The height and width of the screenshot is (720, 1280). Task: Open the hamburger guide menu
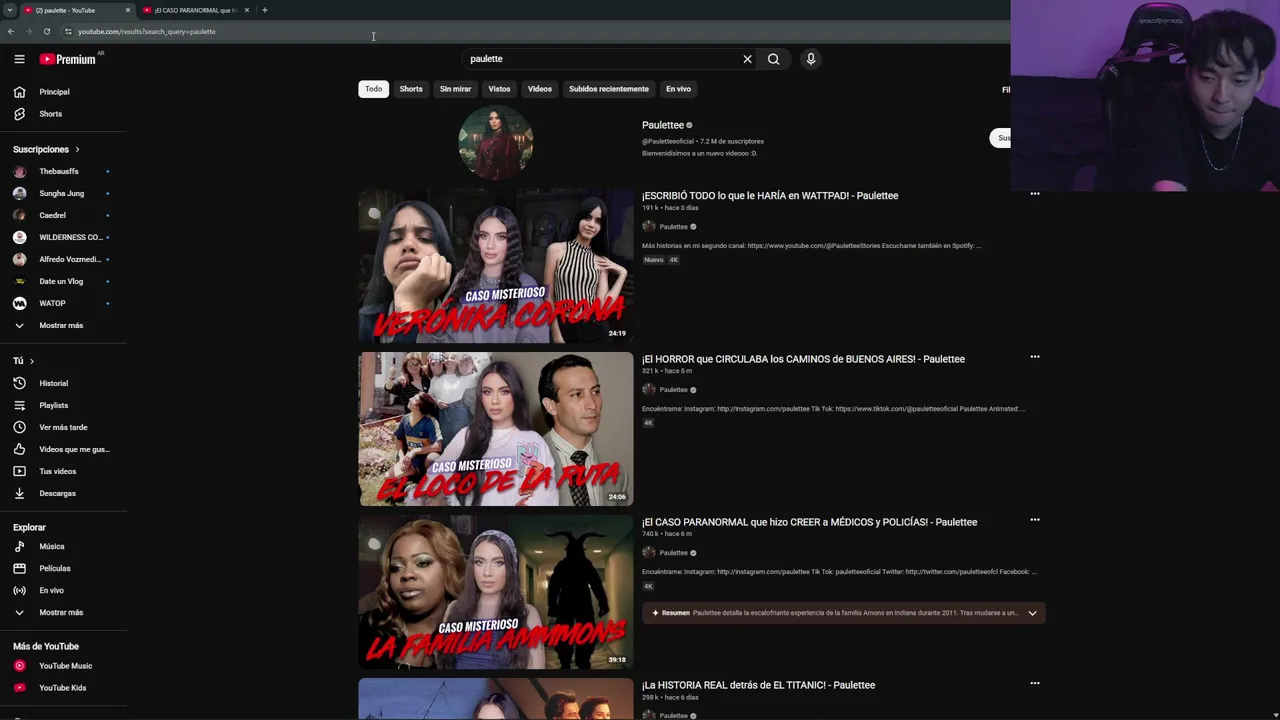pyautogui.click(x=19, y=59)
